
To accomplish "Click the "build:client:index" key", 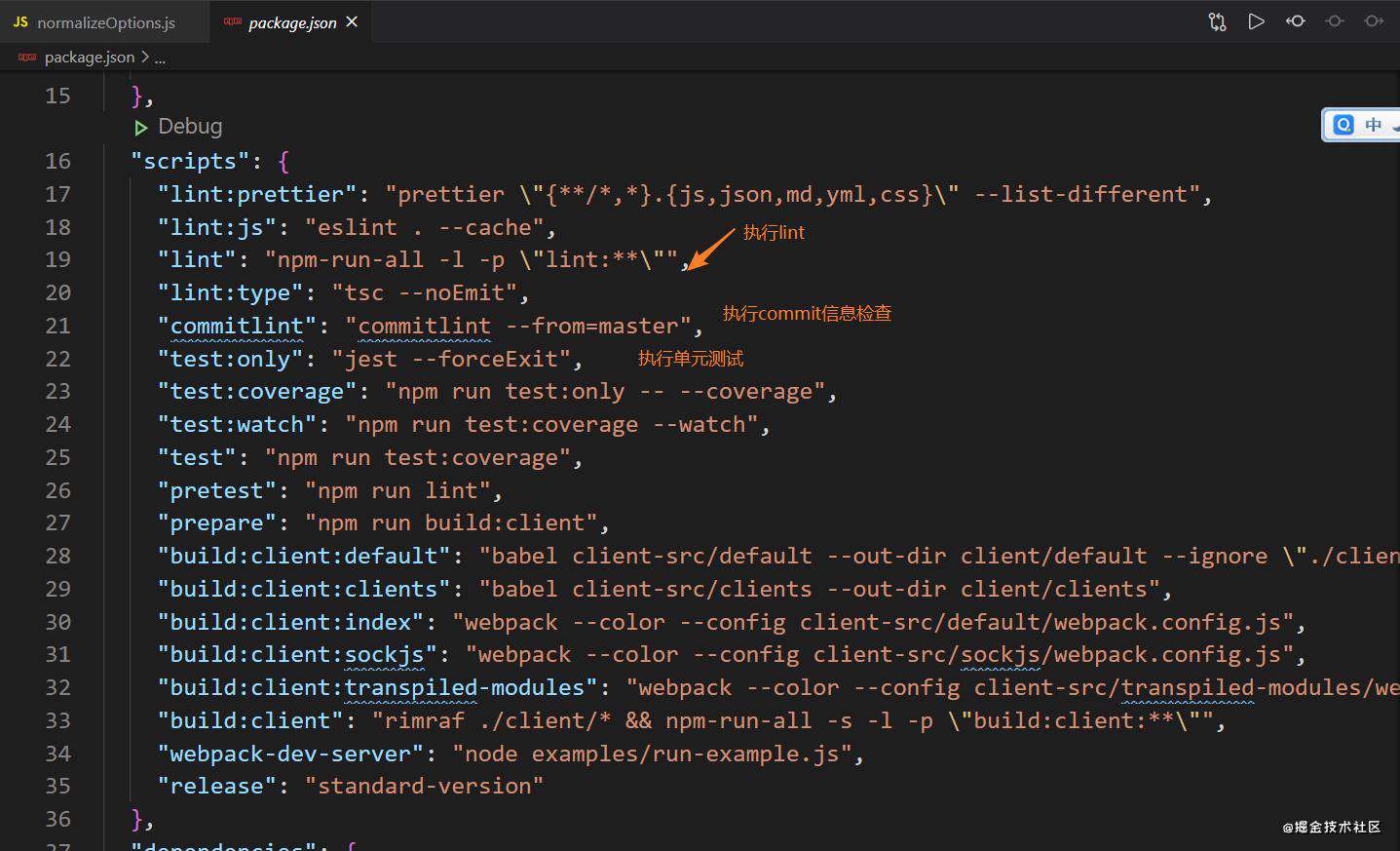I will [x=290, y=622].
